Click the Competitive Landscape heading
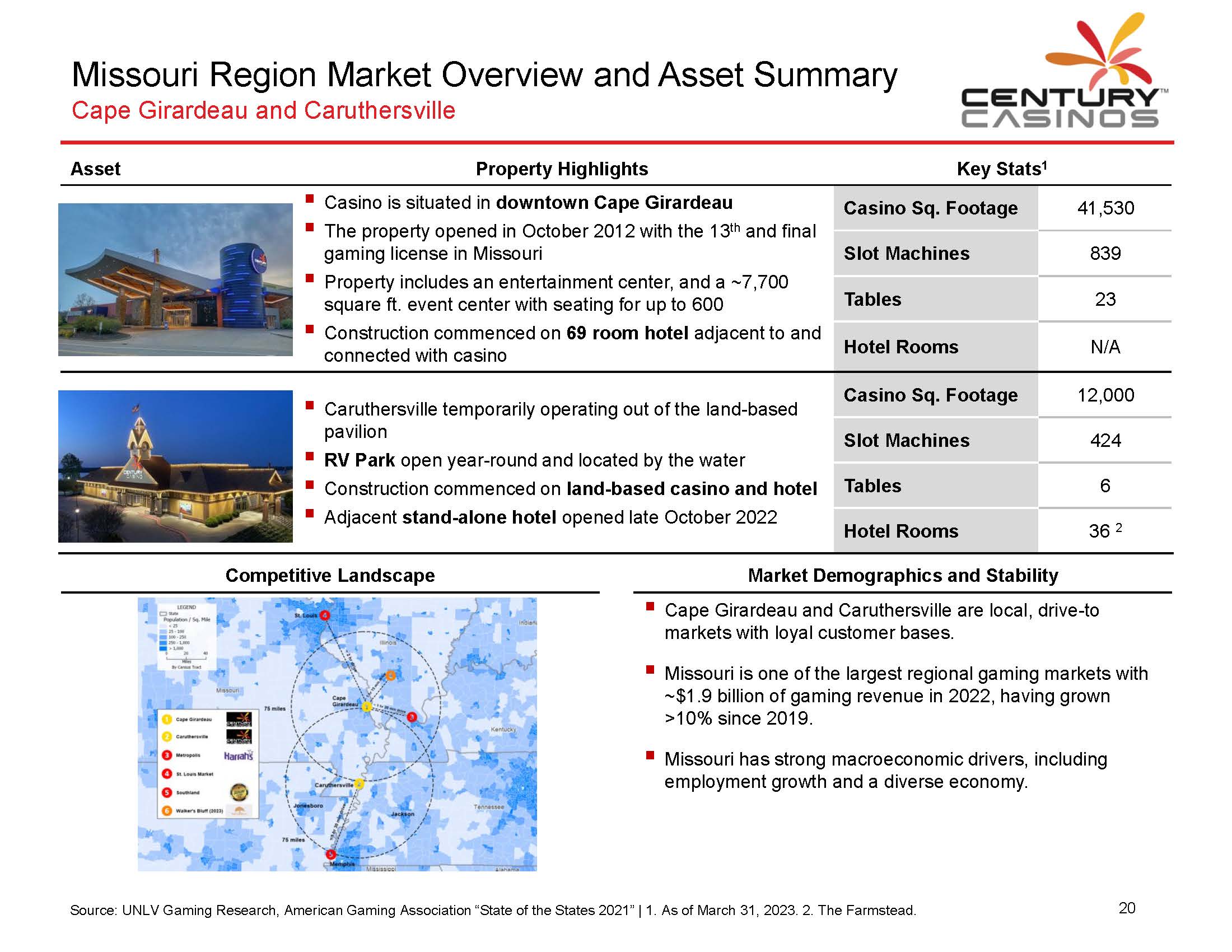The height and width of the screenshot is (952, 1232). (x=330, y=575)
